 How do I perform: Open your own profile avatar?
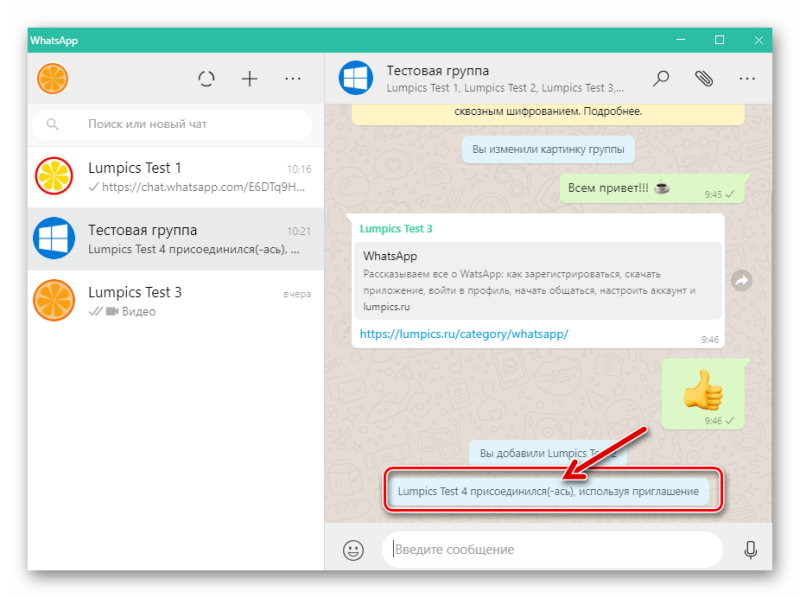pyautogui.click(x=53, y=79)
